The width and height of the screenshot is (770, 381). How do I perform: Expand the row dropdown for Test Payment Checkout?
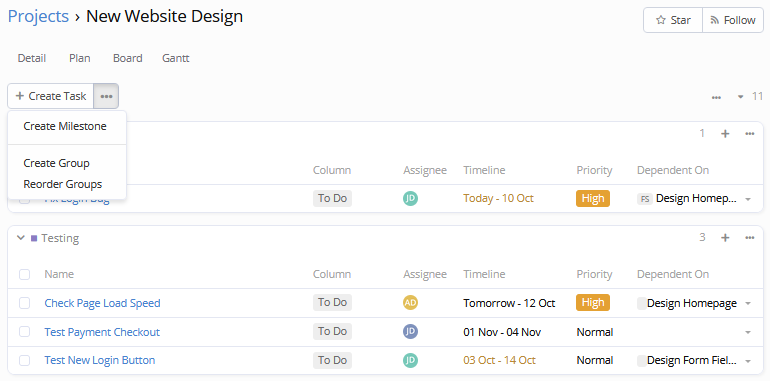point(748,332)
